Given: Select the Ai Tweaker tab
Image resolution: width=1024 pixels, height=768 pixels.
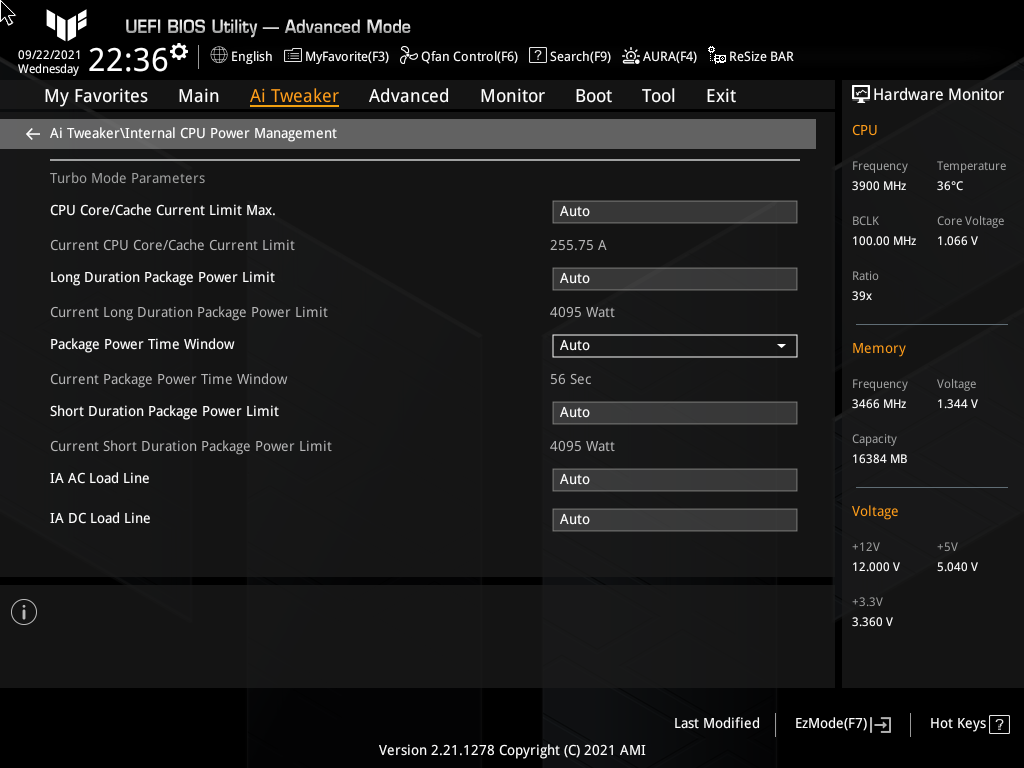Looking at the screenshot, I should [294, 96].
